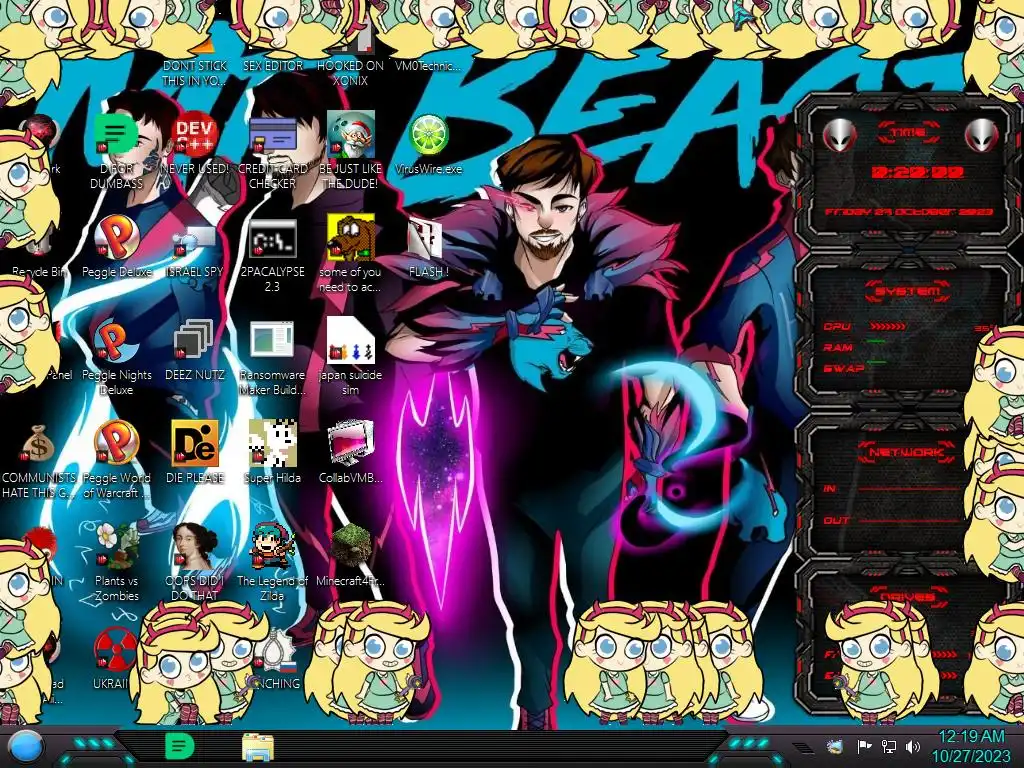Click the network IN traffic line
This screenshot has height=768, width=1024.
pos(910,488)
